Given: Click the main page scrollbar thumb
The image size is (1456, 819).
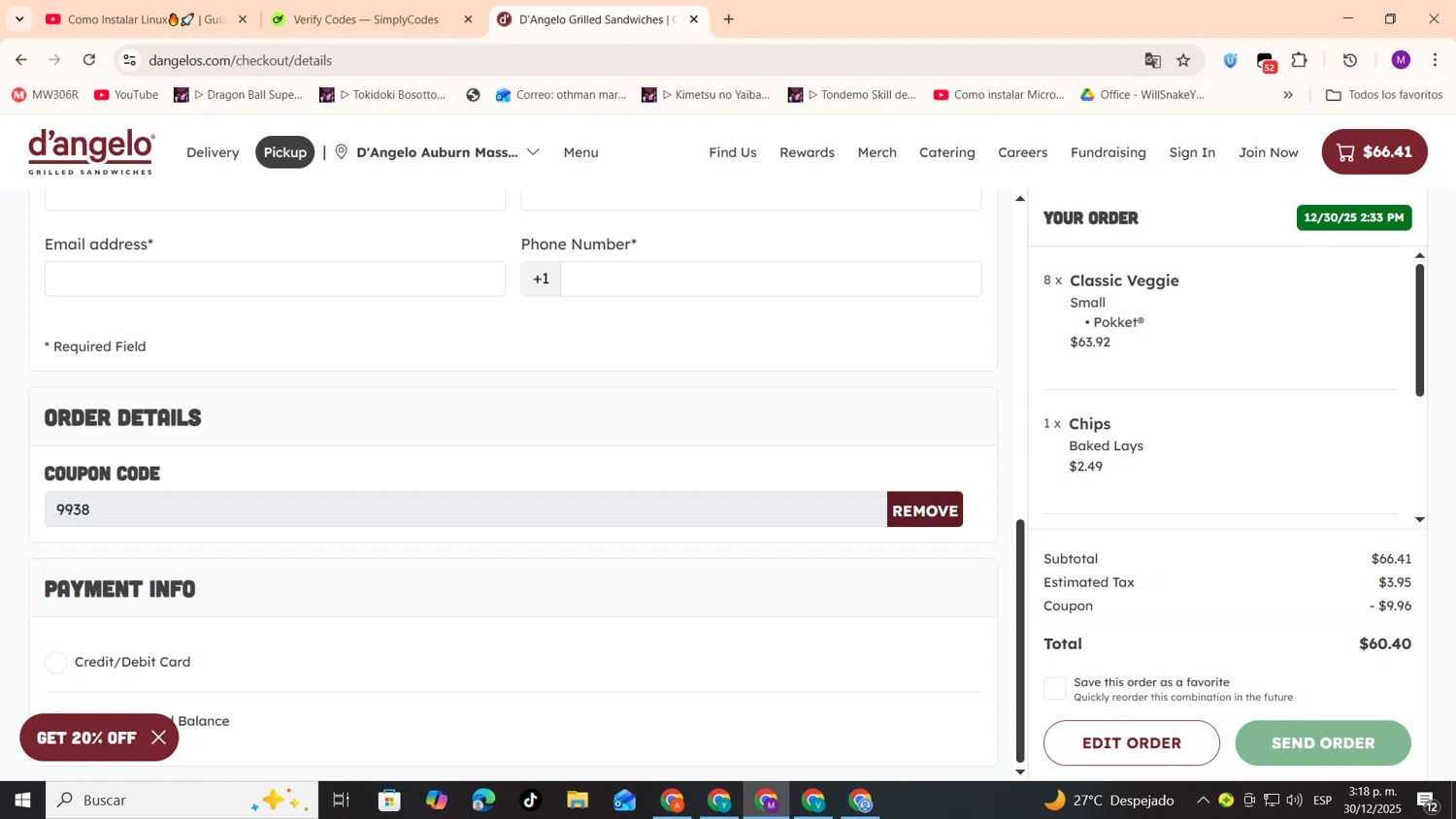Looking at the screenshot, I should [x=1020, y=641].
